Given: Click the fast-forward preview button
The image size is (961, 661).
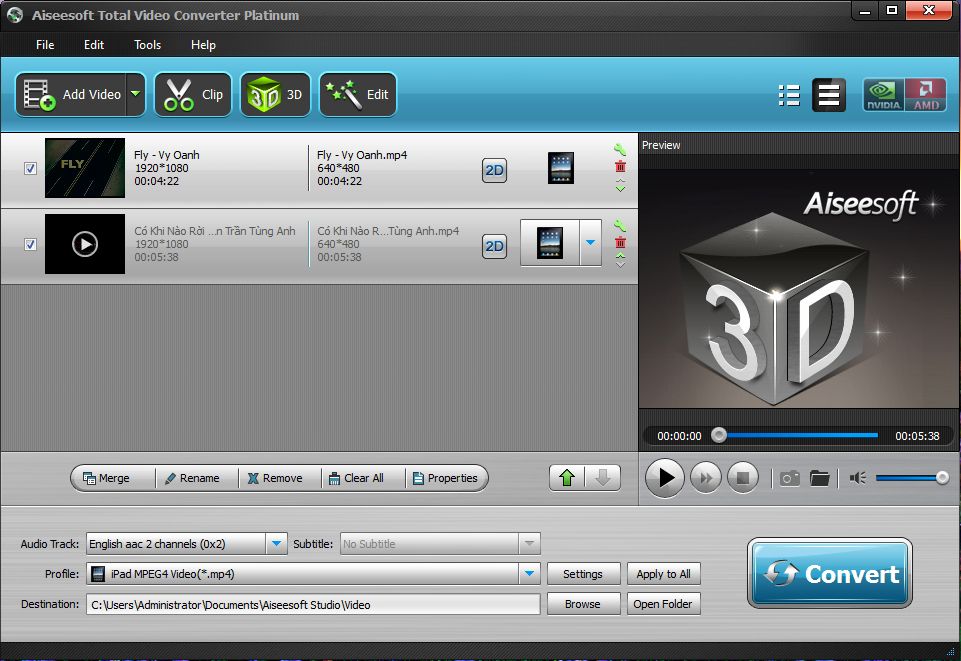Looking at the screenshot, I should tap(705, 478).
